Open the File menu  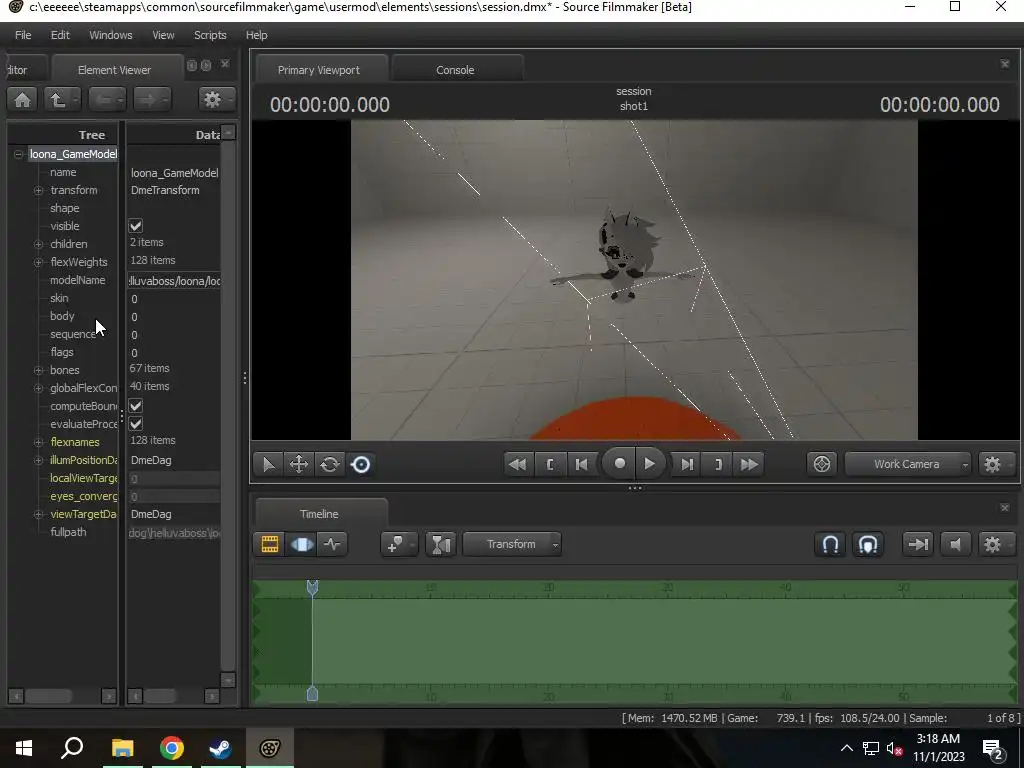pos(23,35)
